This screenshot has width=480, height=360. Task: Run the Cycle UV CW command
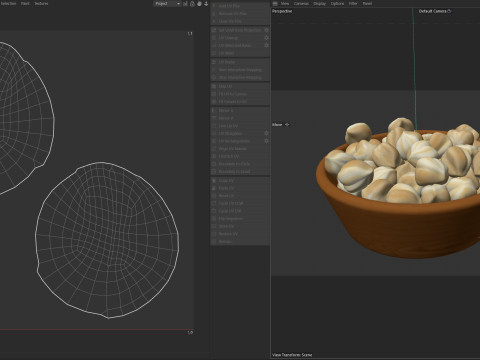pos(240,211)
